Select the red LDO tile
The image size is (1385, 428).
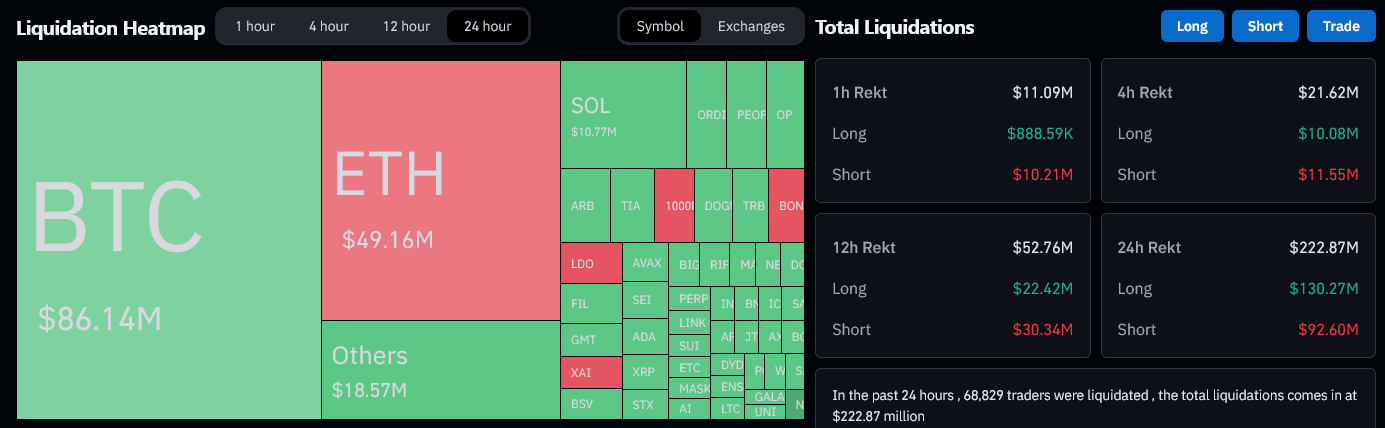pos(590,265)
